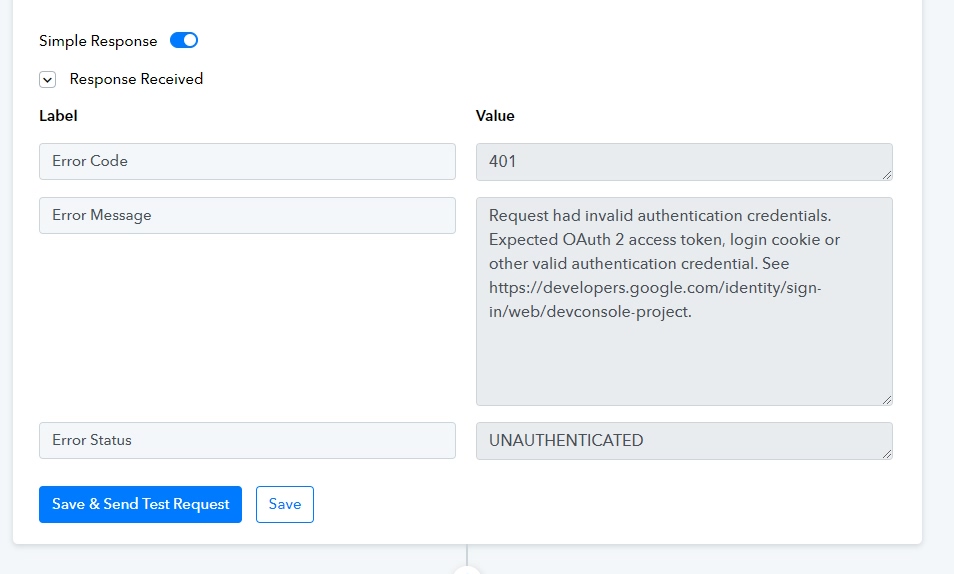Click Save & Send Test Request button
Viewport: 954px width, 574px height.
pos(141,504)
